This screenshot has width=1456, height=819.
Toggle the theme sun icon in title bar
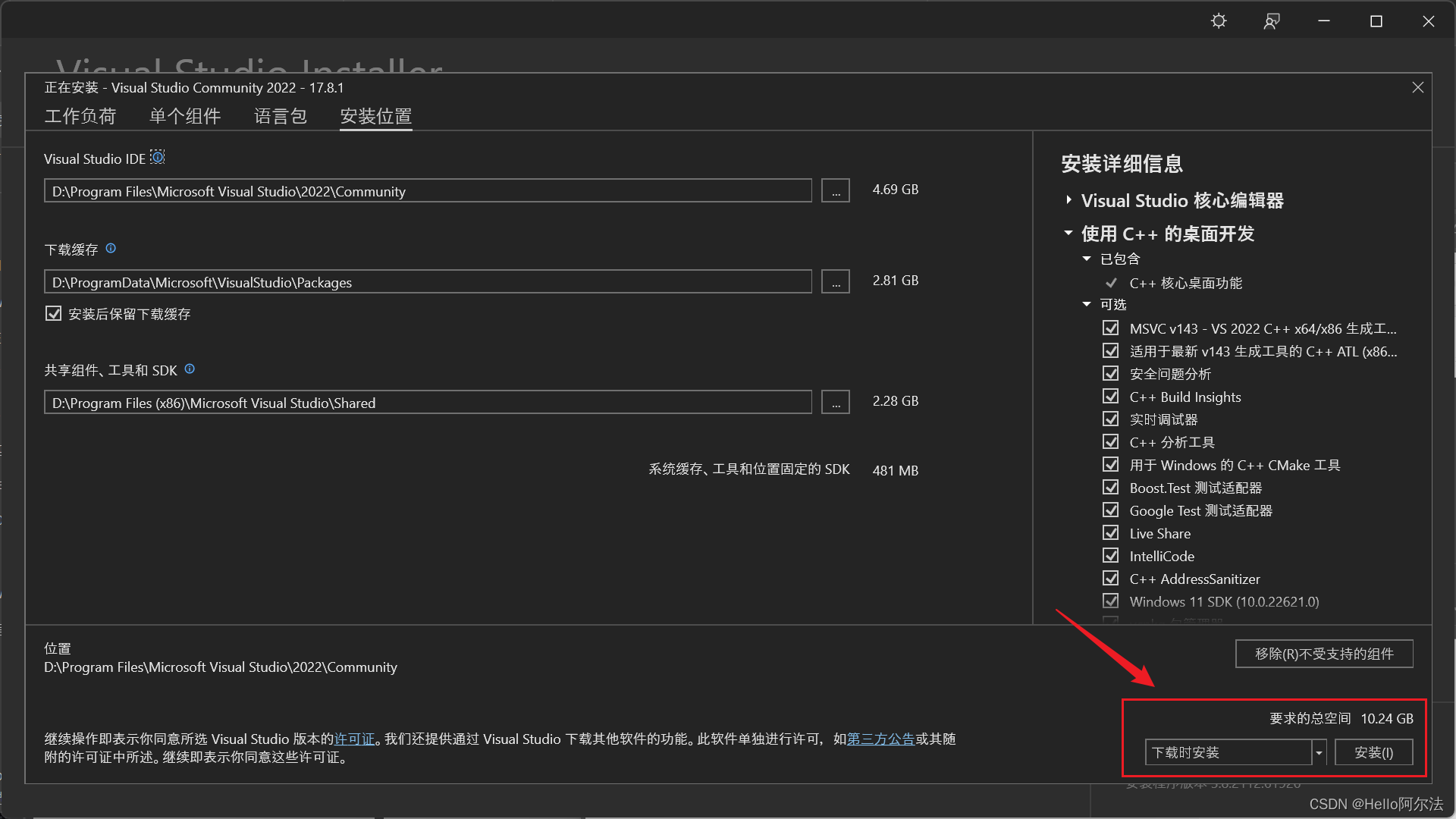(1219, 21)
